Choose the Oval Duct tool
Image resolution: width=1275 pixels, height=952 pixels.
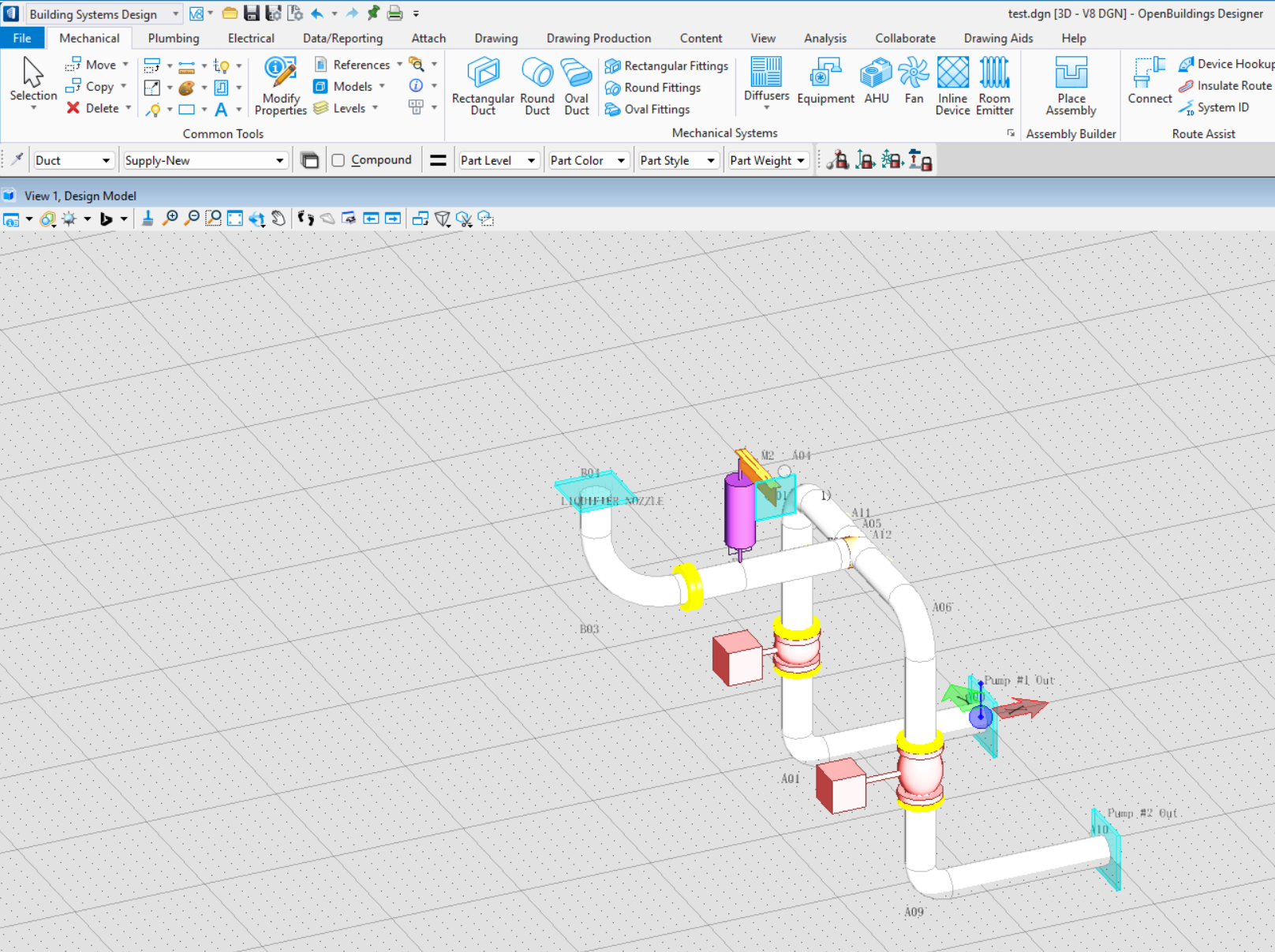click(x=576, y=86)
